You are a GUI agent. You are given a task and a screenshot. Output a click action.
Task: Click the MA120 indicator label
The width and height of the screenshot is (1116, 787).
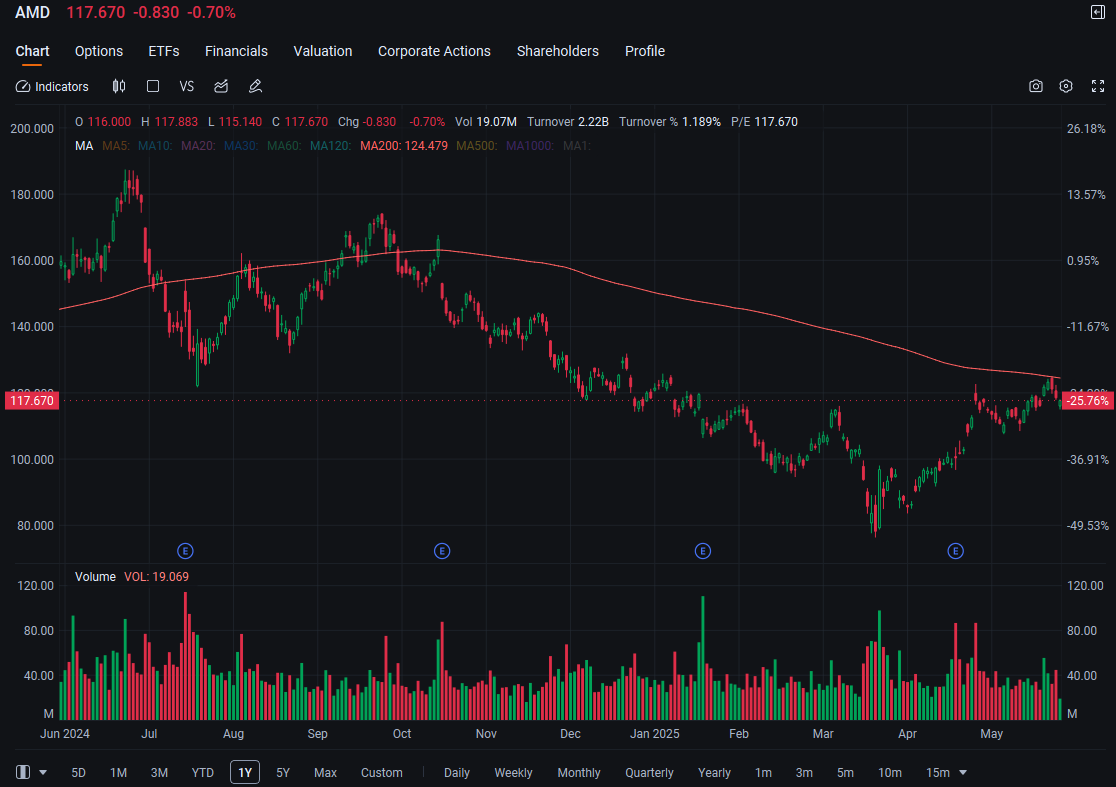[330, 145]
